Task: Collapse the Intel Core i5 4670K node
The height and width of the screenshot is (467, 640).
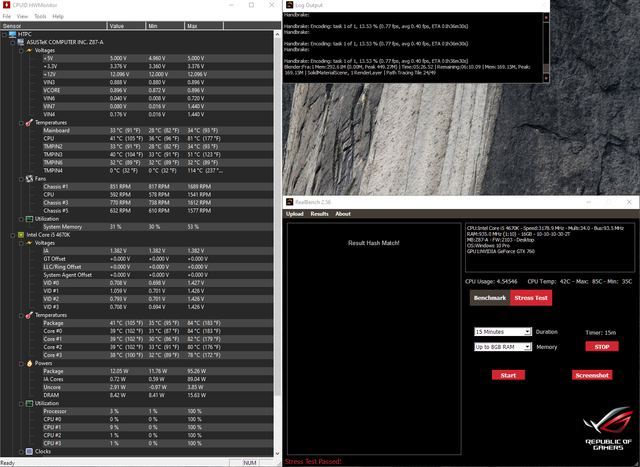Action: (x=13, y=235)
